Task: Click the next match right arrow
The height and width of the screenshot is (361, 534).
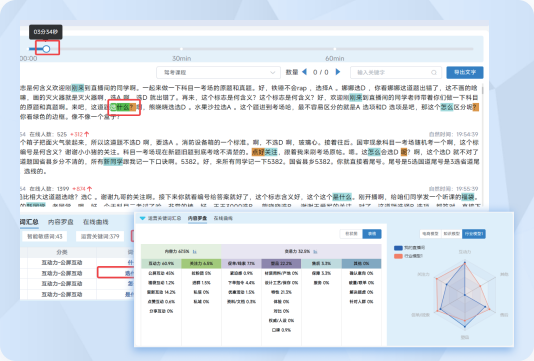Action: click(338, 72)
